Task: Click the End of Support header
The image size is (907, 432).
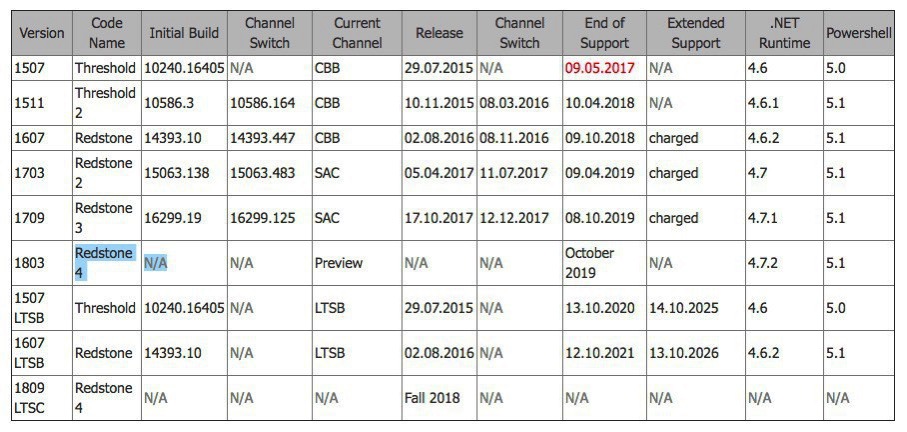Action: coord(603,33)
